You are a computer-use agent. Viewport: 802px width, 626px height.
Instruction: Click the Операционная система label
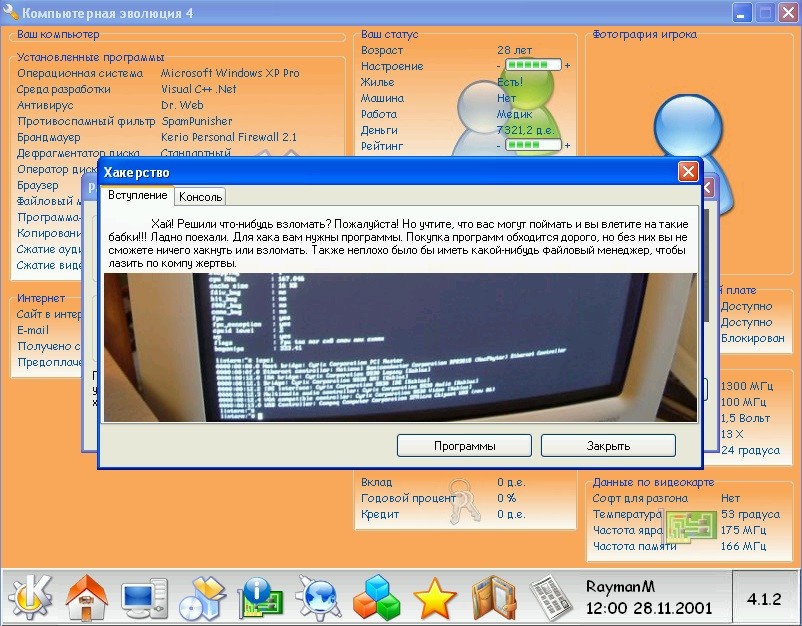pyautogui.click(x=80, y=73)
